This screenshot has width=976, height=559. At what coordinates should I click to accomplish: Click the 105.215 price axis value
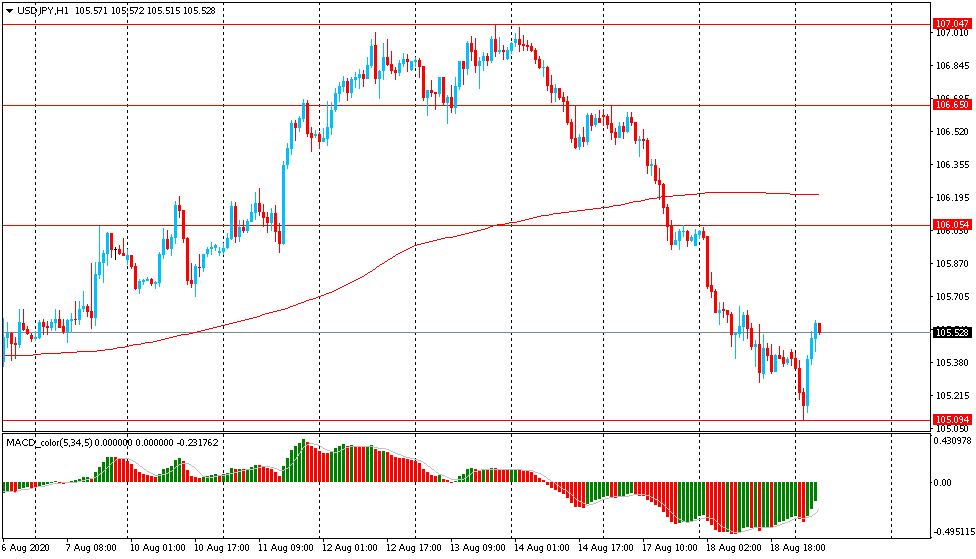pos(952,396)
